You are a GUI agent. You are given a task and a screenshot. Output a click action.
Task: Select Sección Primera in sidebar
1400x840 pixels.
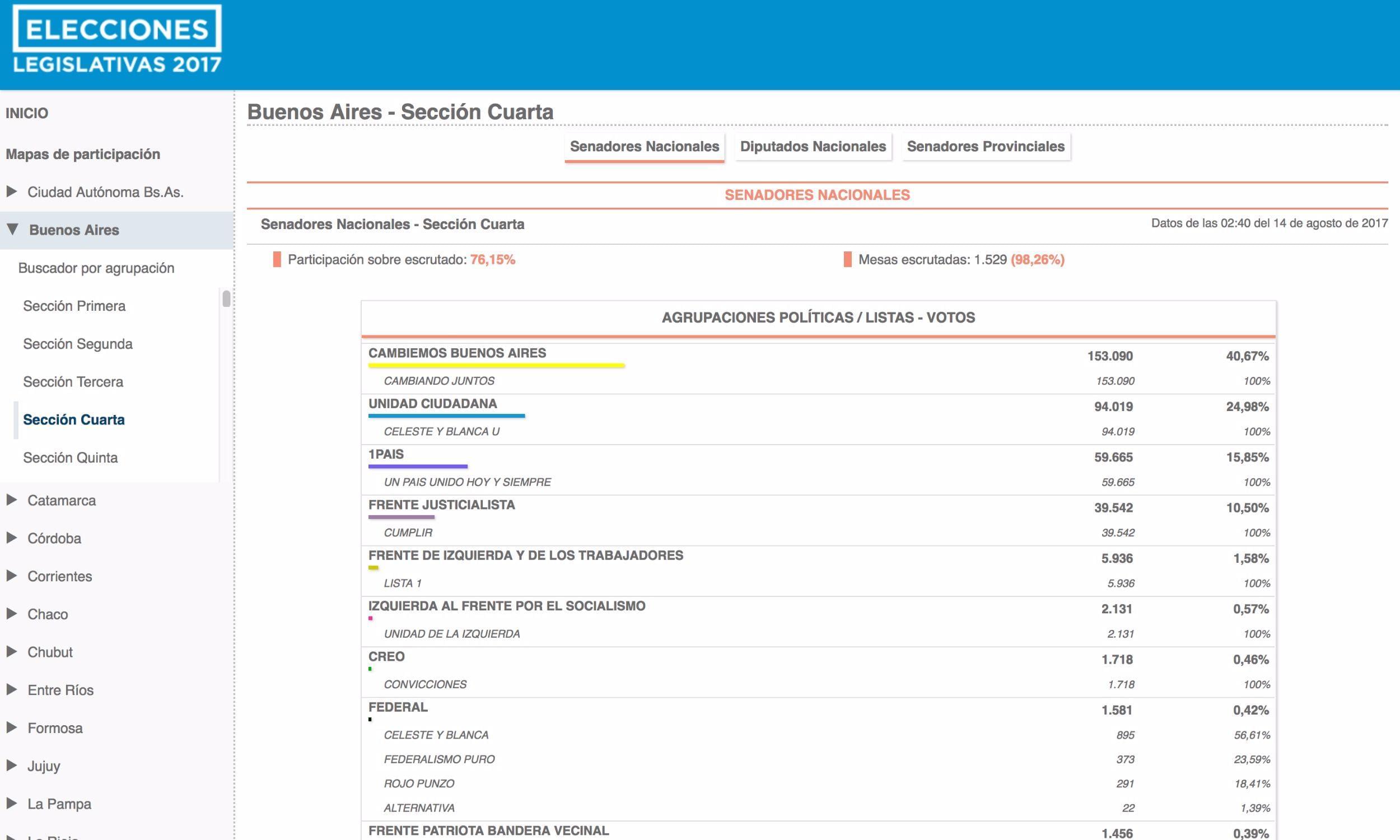74,306
